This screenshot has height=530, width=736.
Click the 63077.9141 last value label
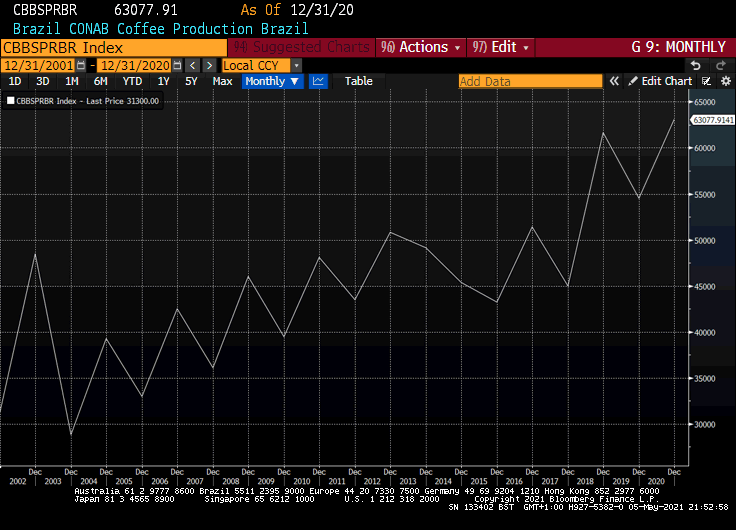pyautogui.click(x=713, y=120)
